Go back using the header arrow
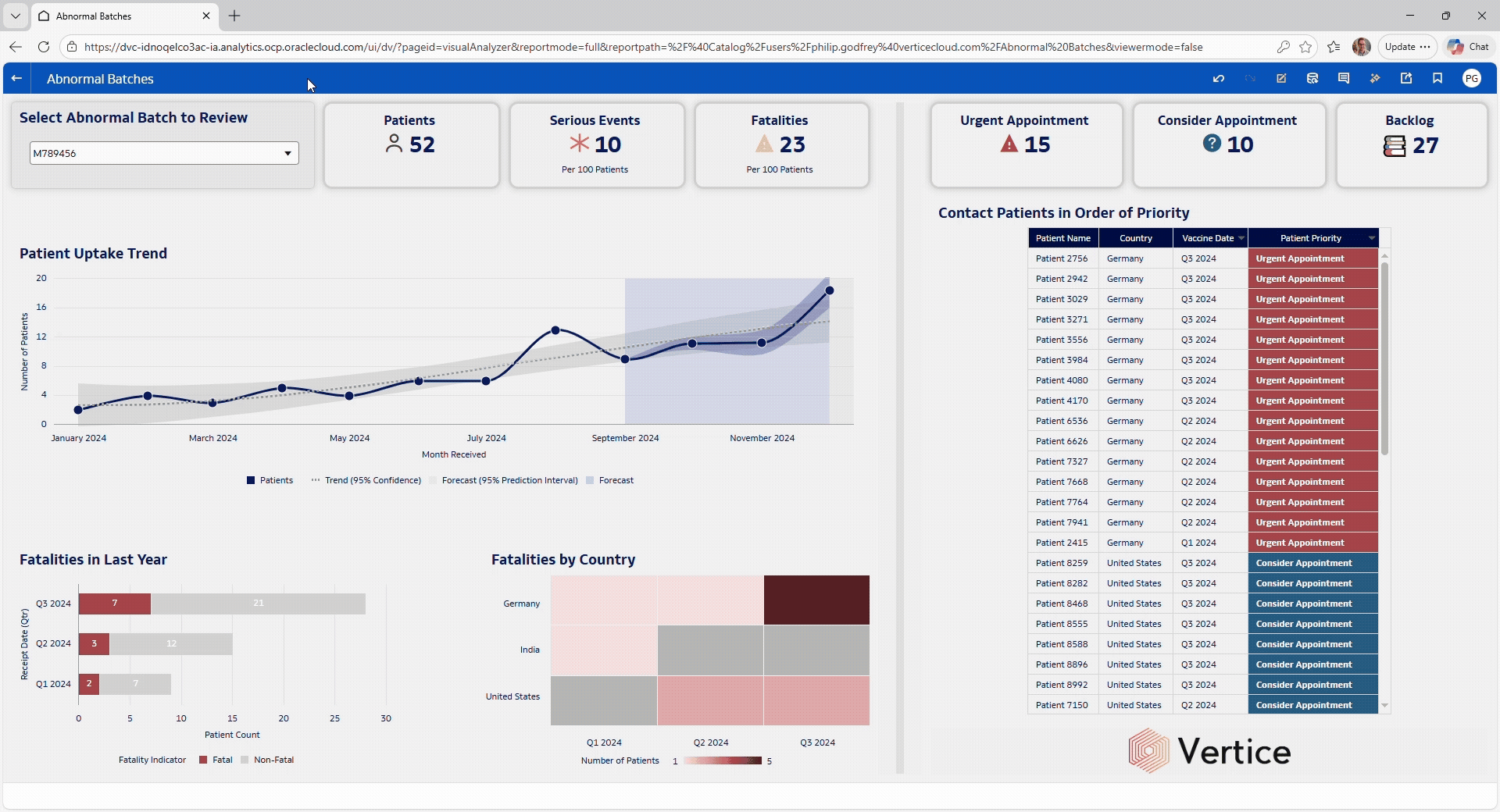The image size is (1500, 812). [x=16, y=79]
